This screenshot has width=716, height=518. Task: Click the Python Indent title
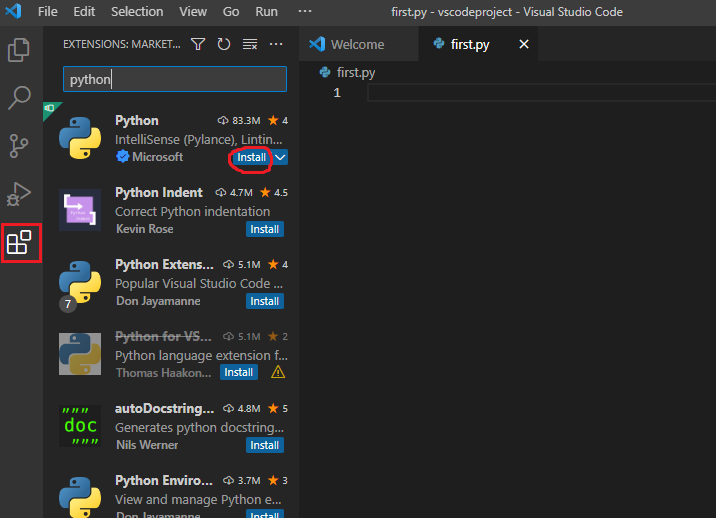[158, 192]
